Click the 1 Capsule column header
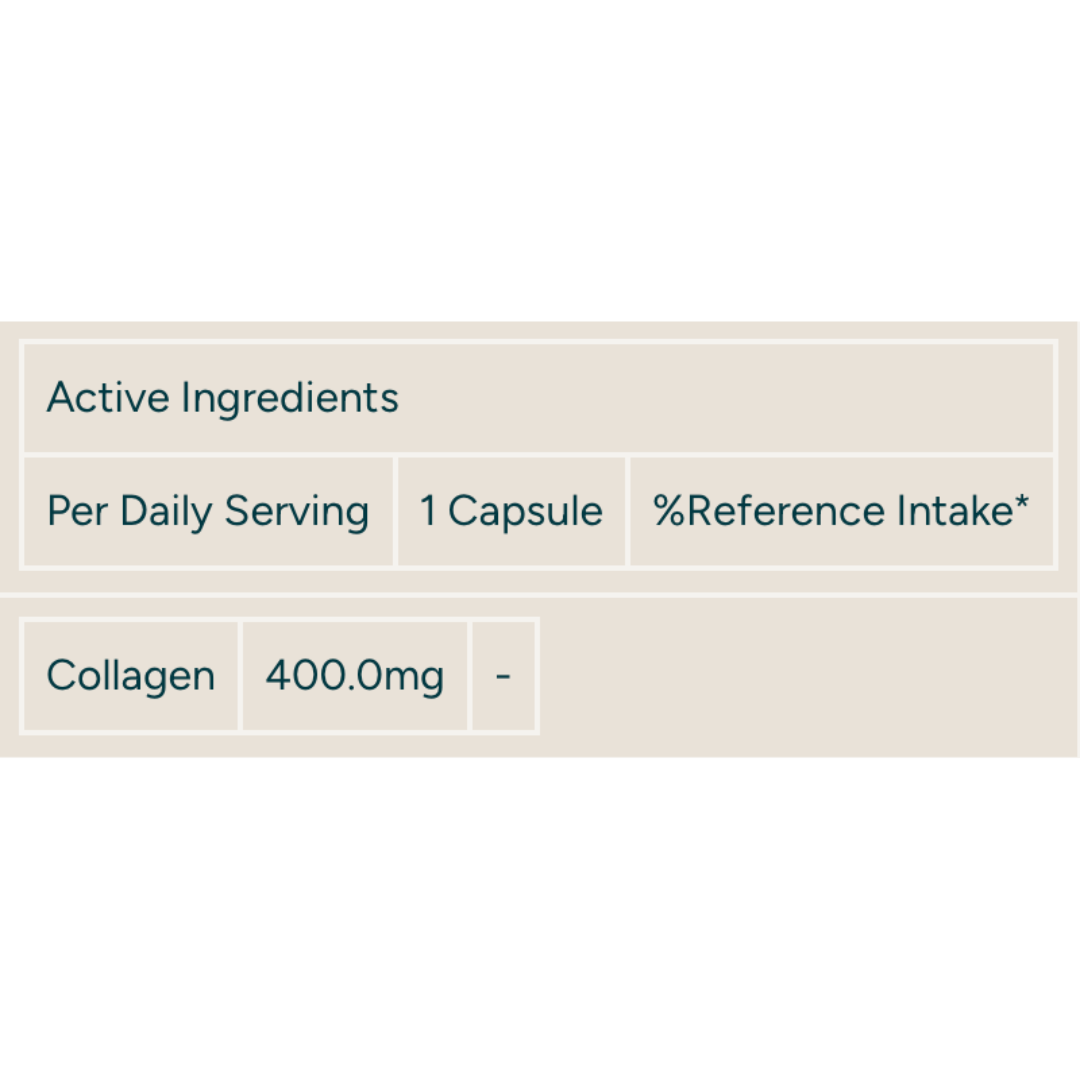The width and height of the screenshot is (1080, 1080). (511, 512)
